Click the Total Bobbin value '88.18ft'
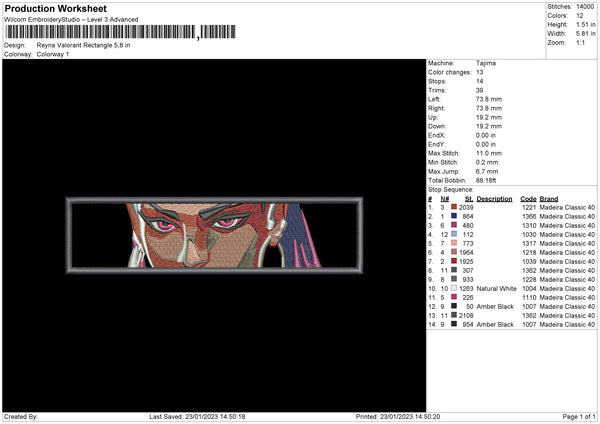 pyautogui.click(x=486, y=180)
